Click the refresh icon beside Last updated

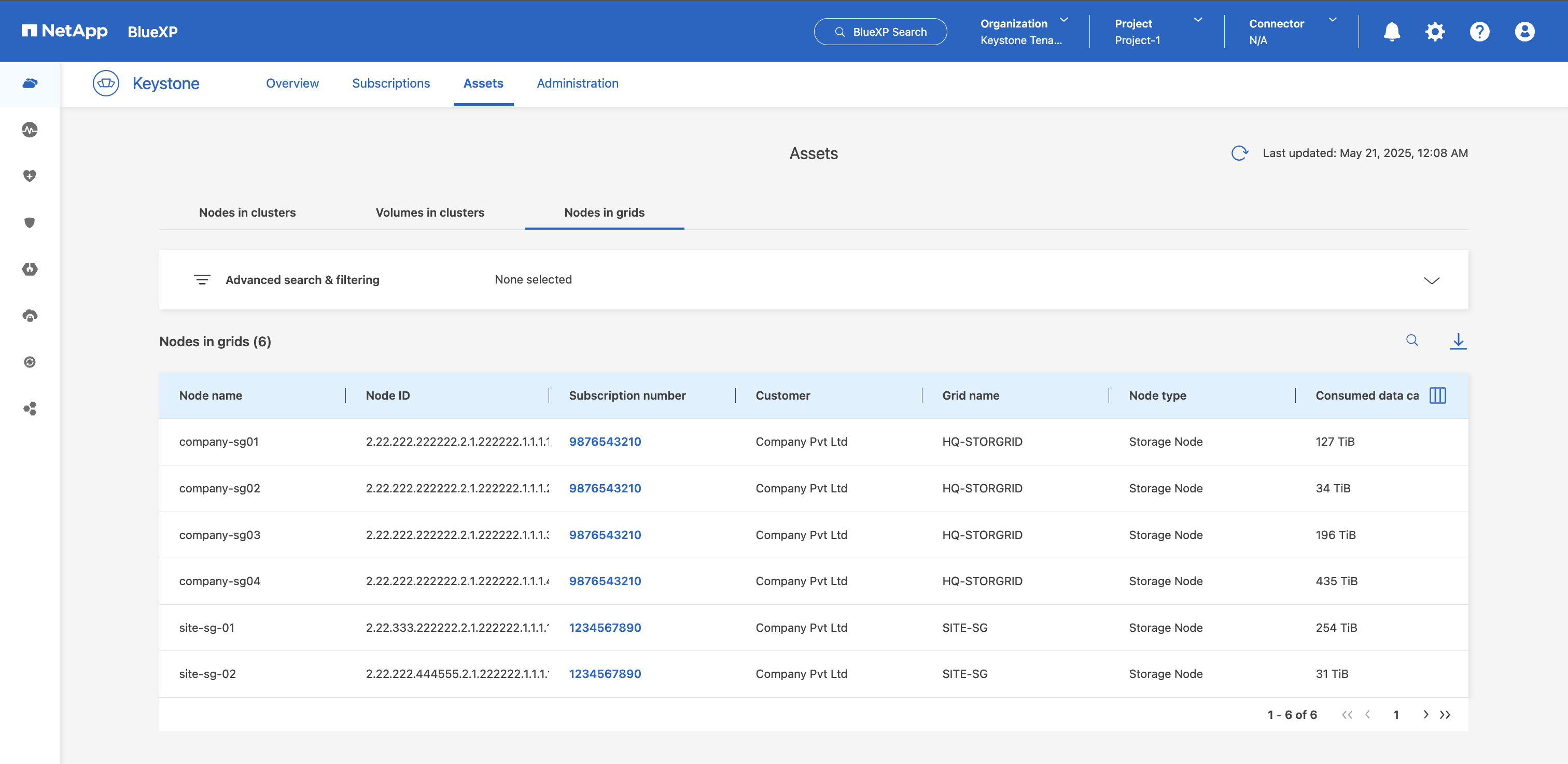tap(1239, 153)
